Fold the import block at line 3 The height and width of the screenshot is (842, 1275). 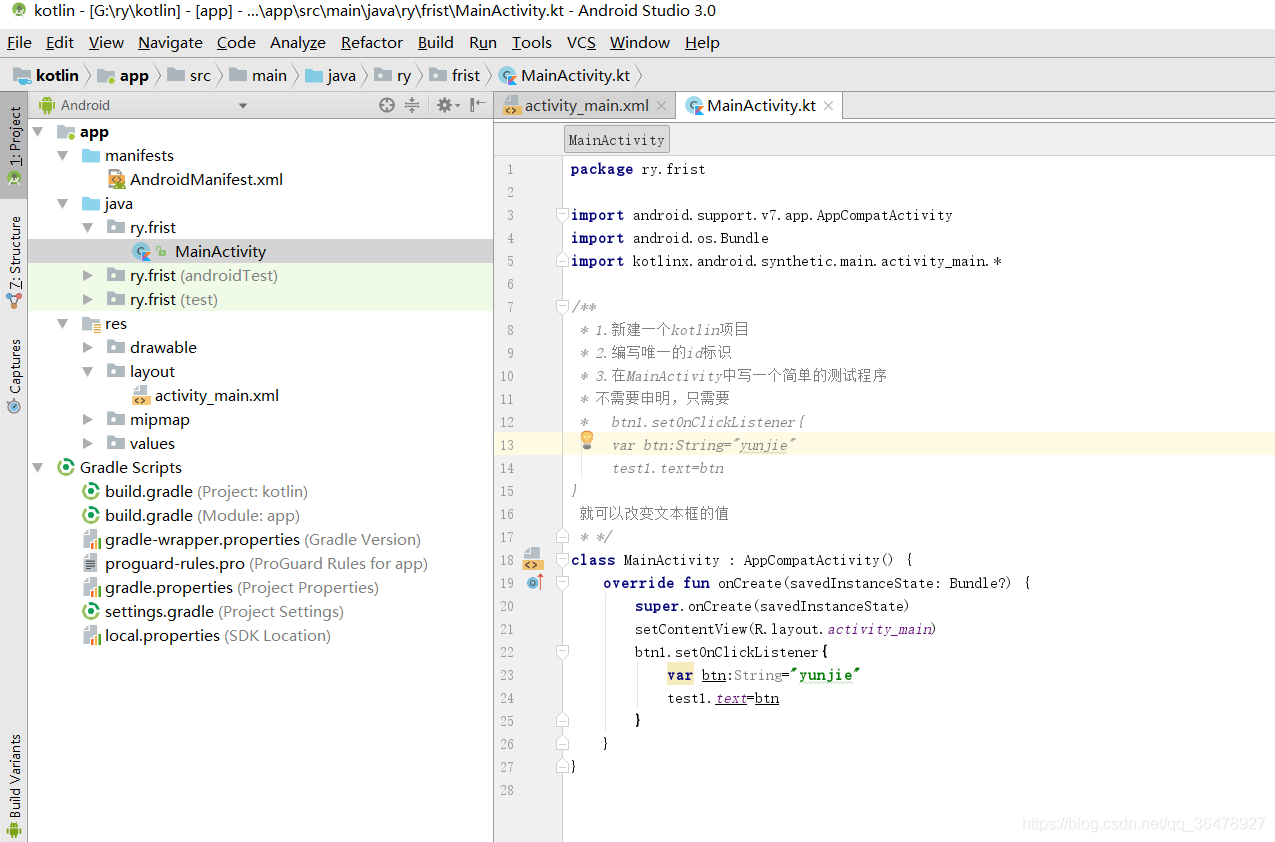pyautogui.click(x=562, y=214)
